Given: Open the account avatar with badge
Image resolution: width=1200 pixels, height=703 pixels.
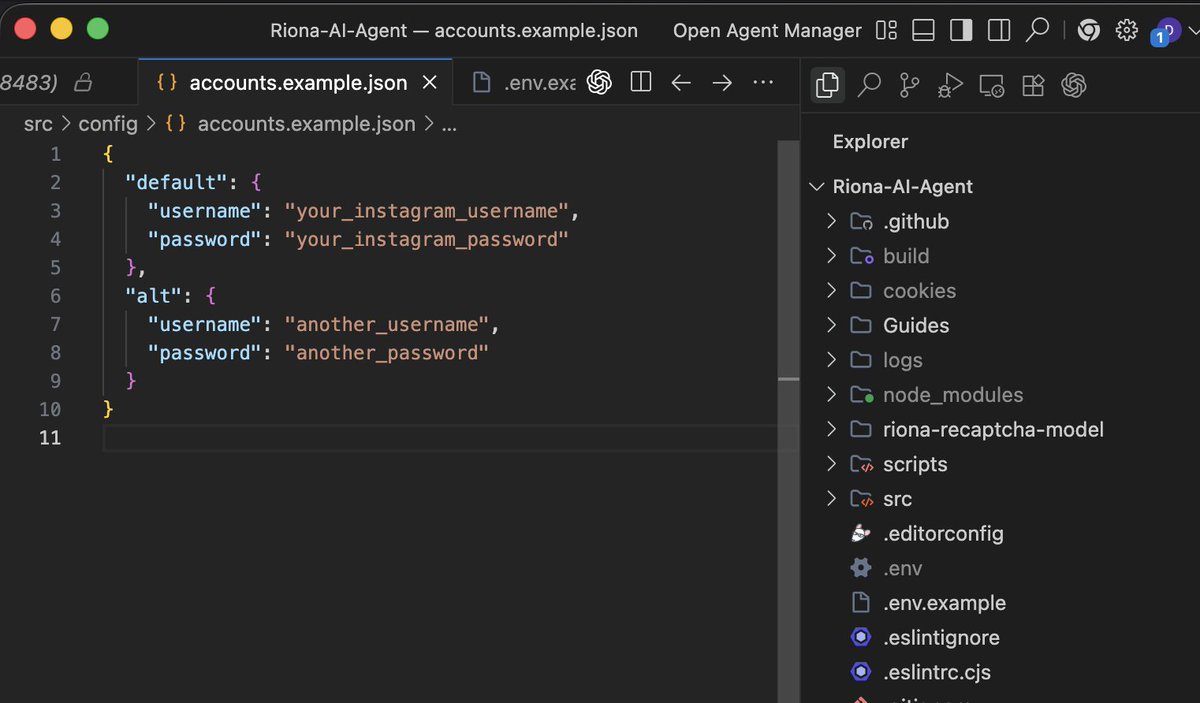Looking at the screenshot, I should click(1167, 32).
